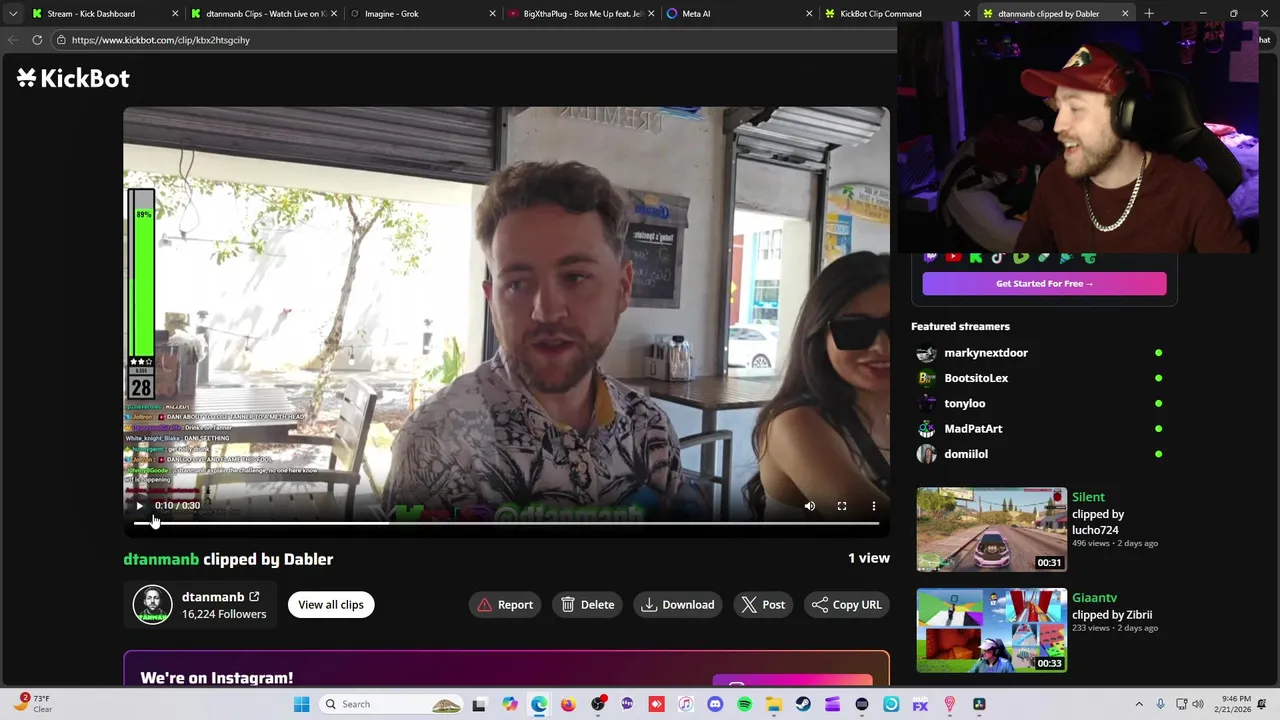
Task: Switch to dtanmanb Clips tab
Action: pos(262,14)
